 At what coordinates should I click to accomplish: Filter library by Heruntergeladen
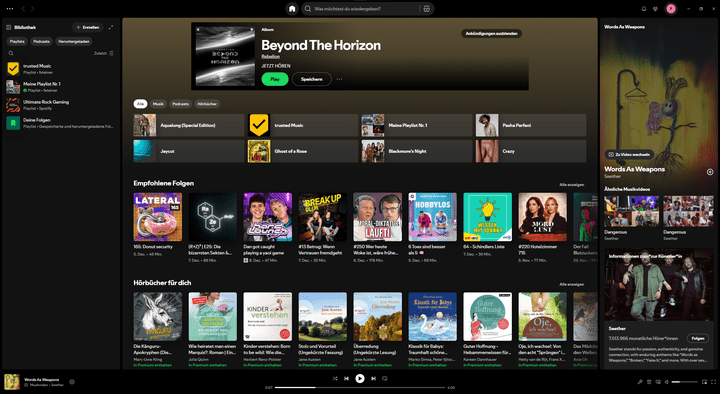(x=74, y=41)
